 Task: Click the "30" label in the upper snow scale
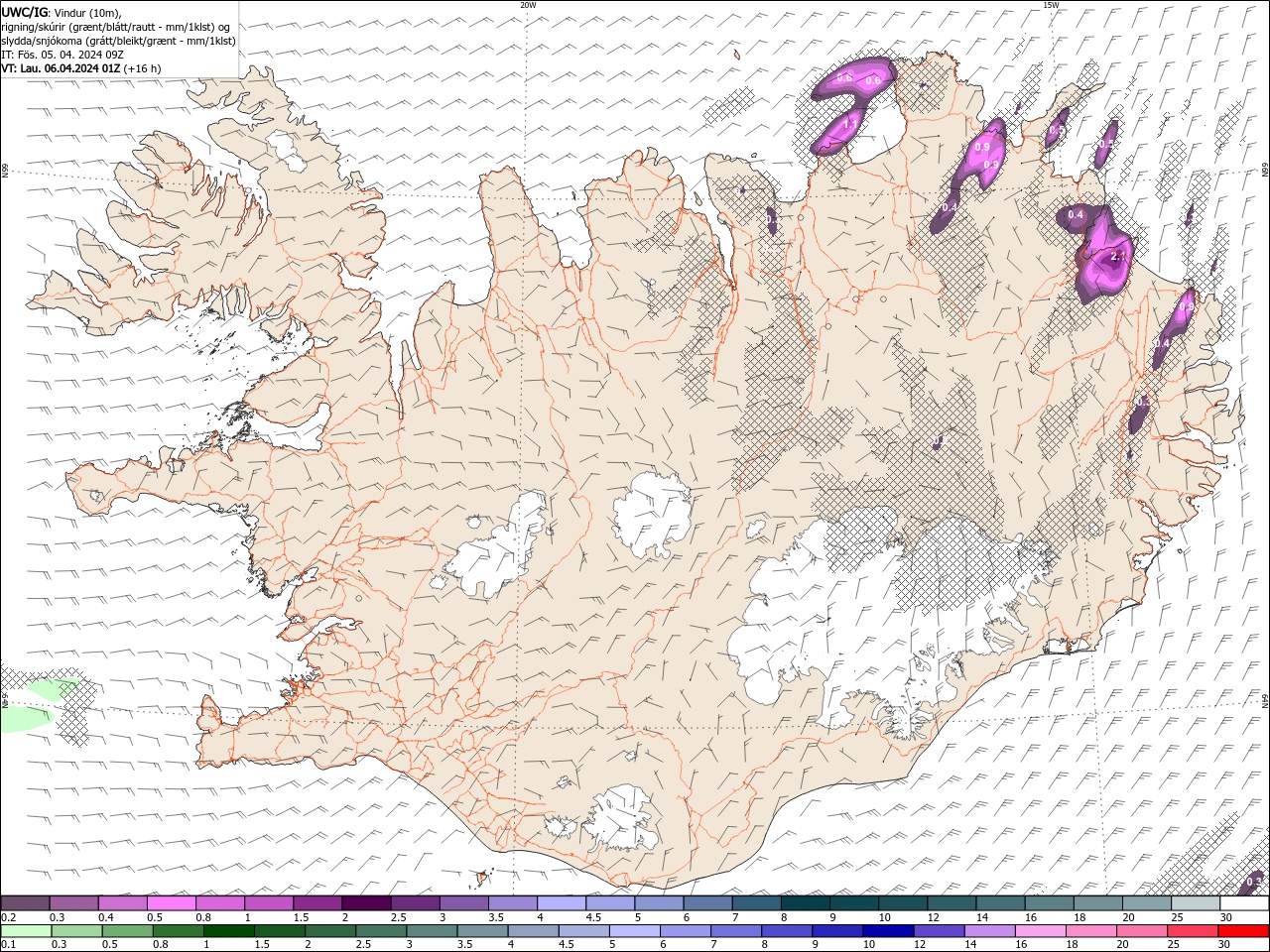1225,917
